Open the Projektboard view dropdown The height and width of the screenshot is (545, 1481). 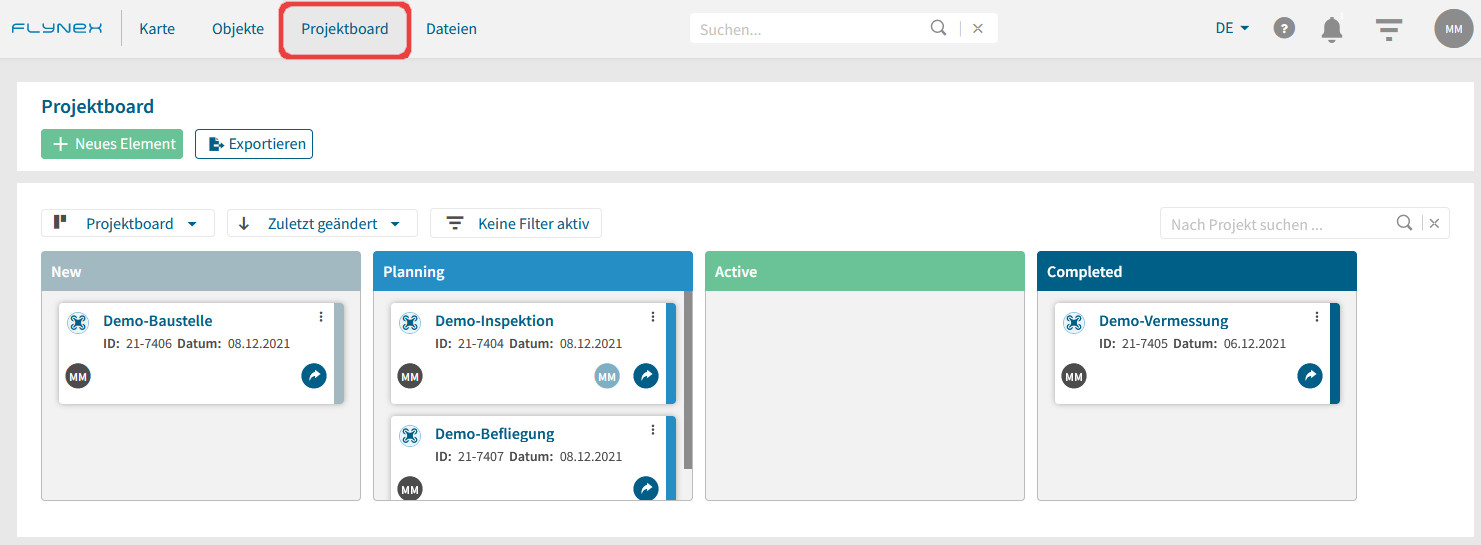[128, 223]
